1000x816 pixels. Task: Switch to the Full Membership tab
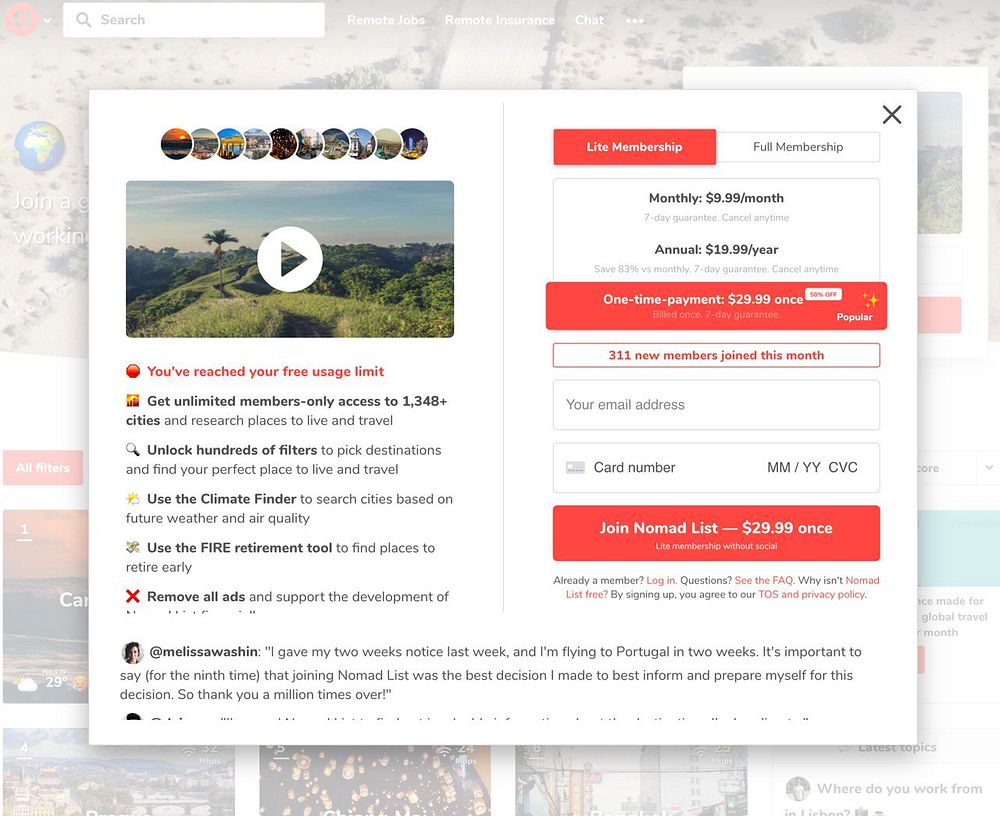coord(798,147)
